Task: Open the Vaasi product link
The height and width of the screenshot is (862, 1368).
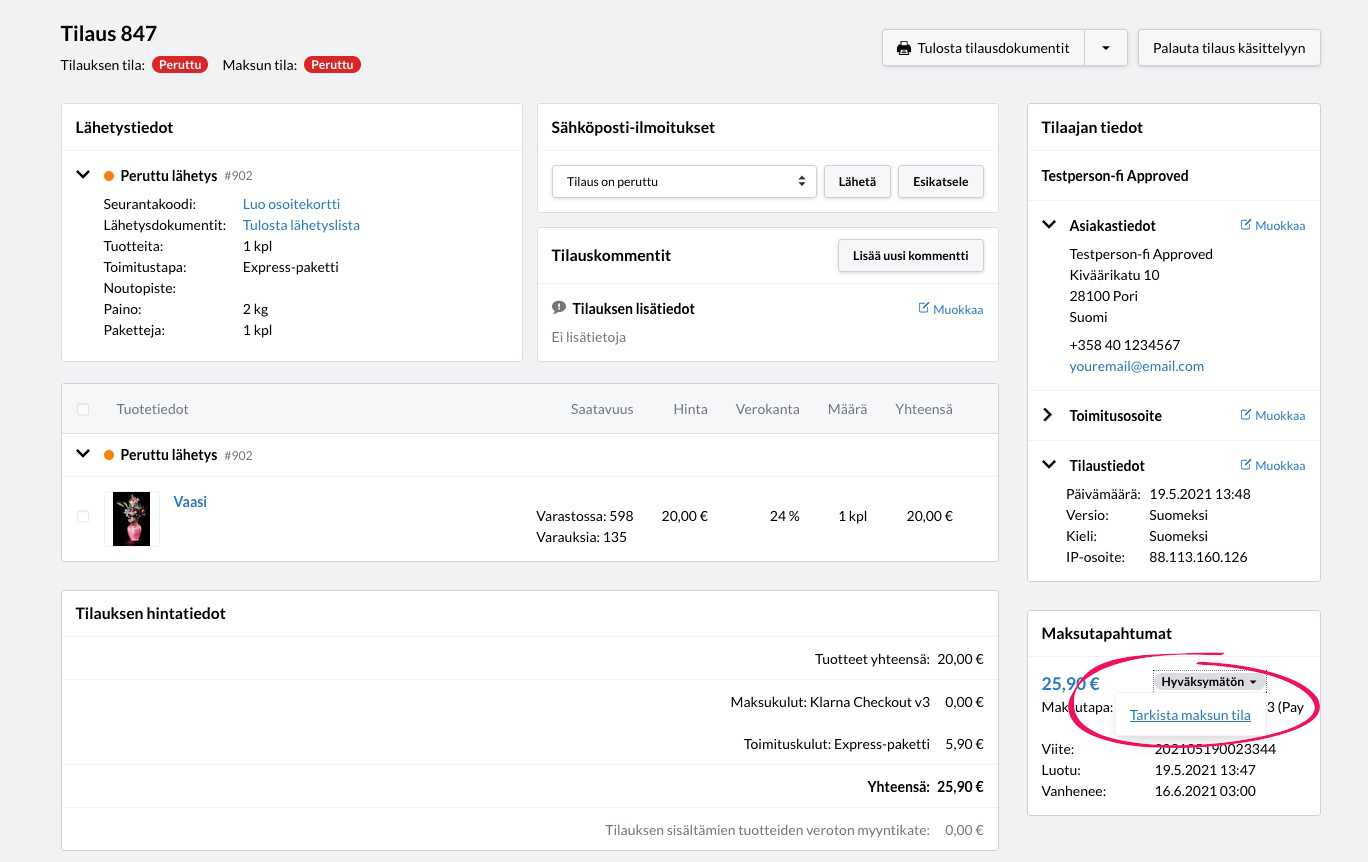Action: tap(190, 502)
